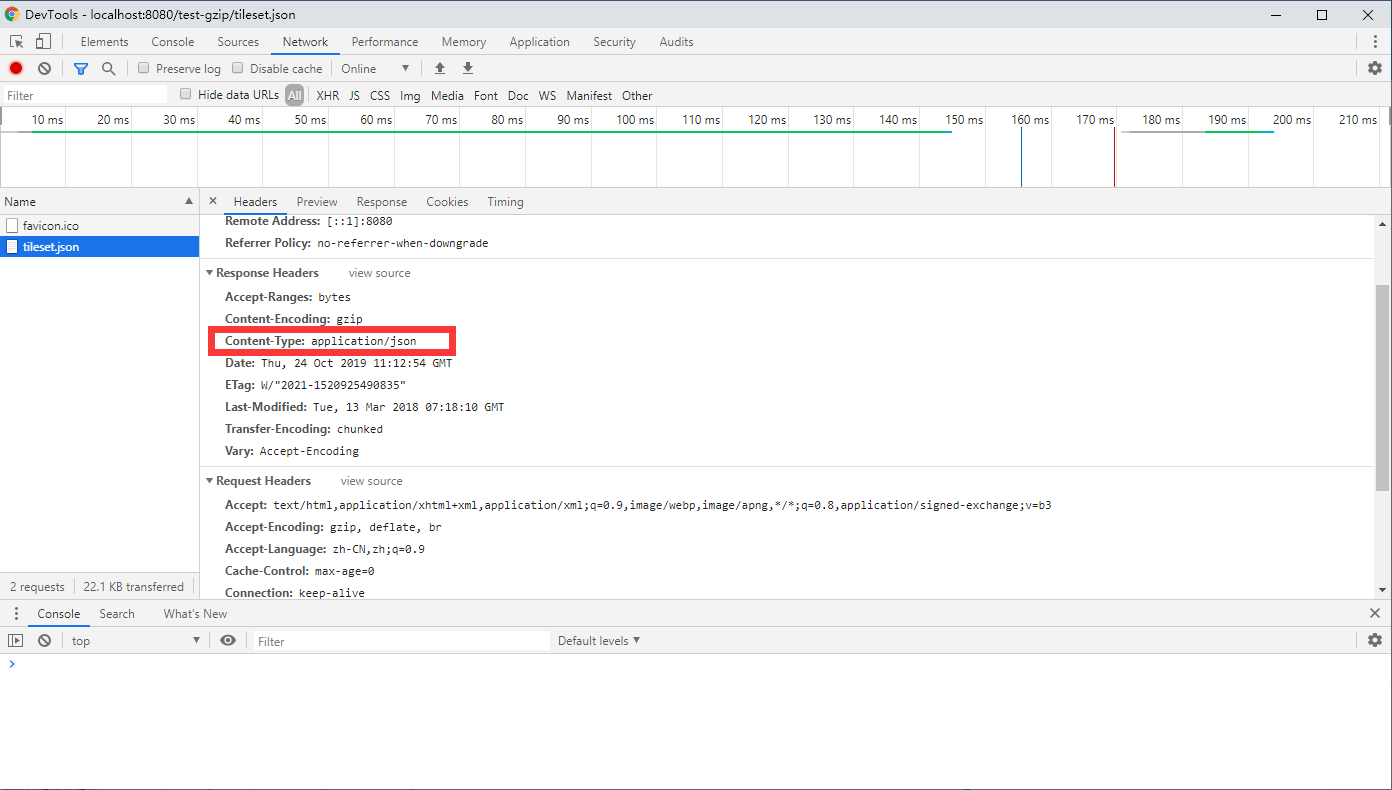Import HAR file using upload arrow icon
Viewport: 1392px width, 790px height.
point(439,67)
